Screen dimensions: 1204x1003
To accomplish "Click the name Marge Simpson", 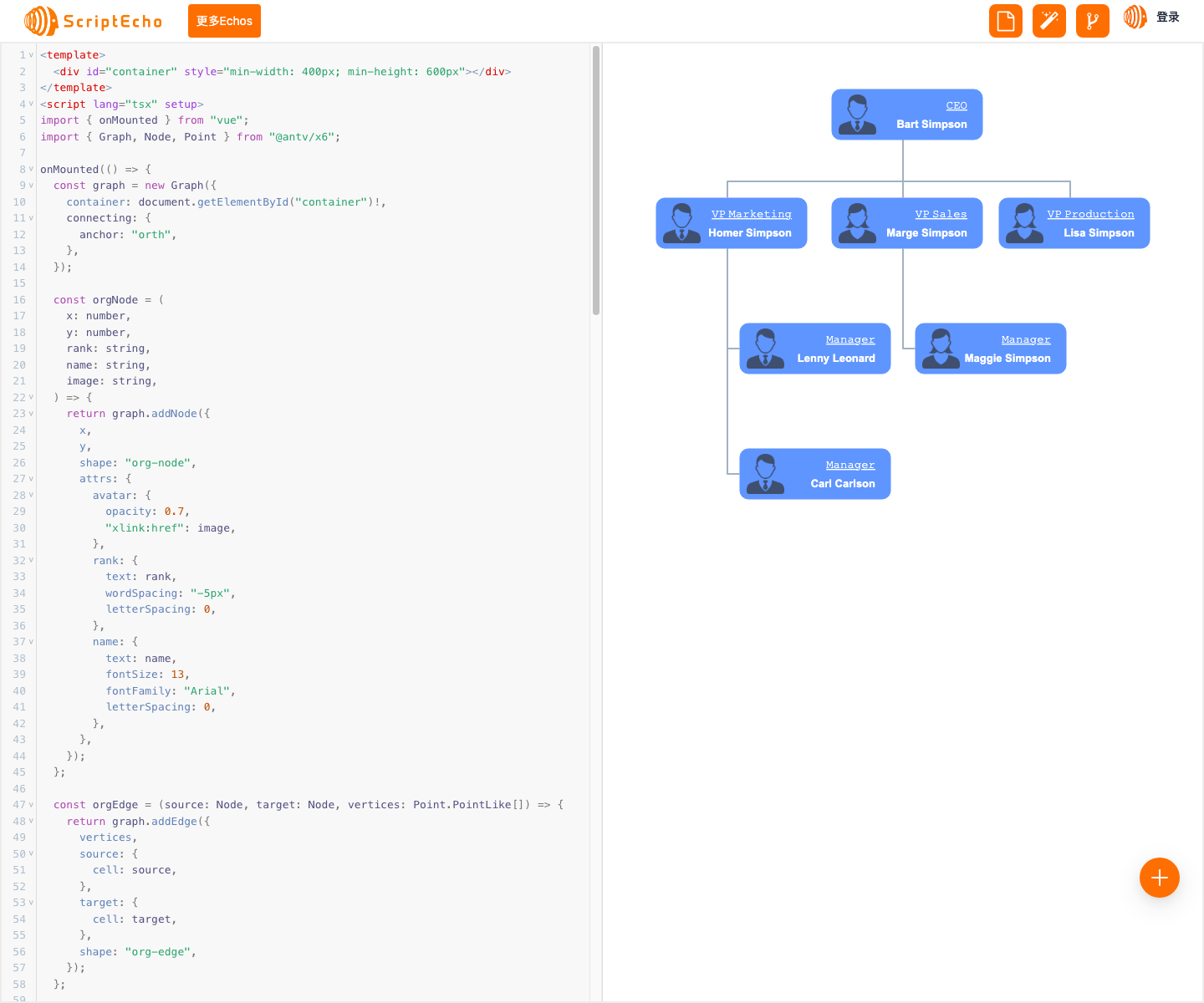I will (926, 232).
